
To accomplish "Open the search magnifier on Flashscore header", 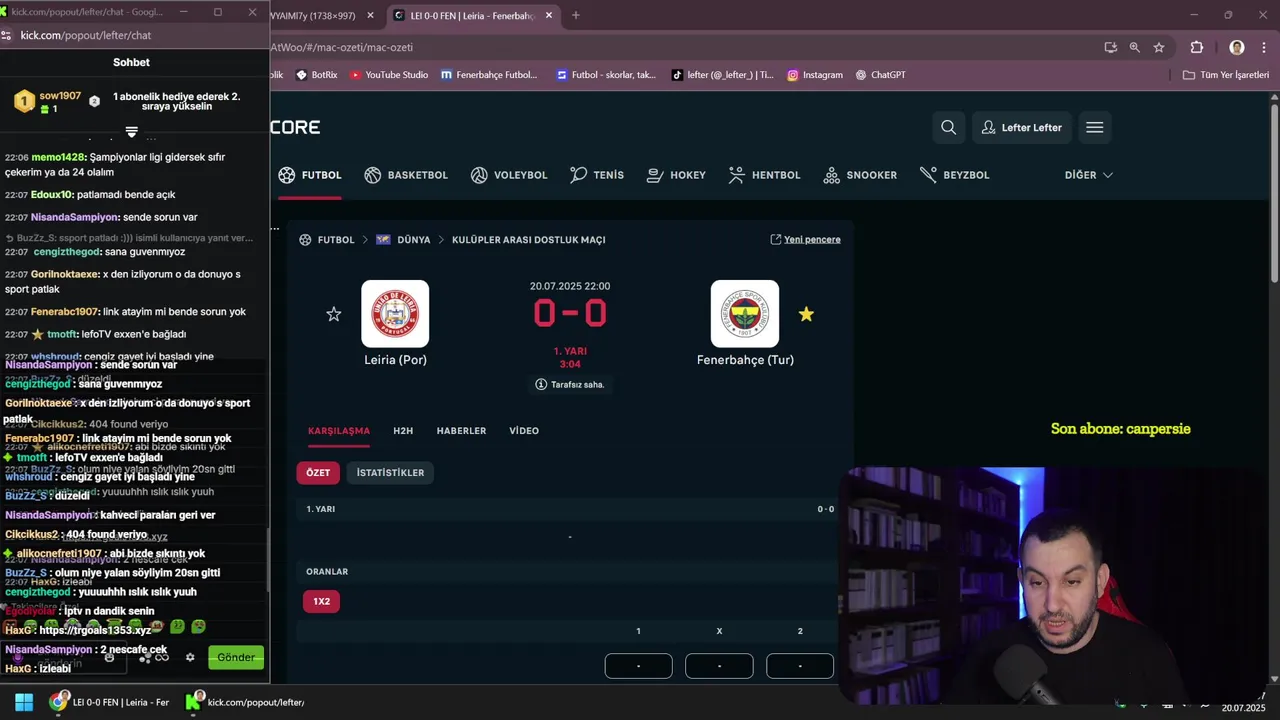I will coord(948,127).
